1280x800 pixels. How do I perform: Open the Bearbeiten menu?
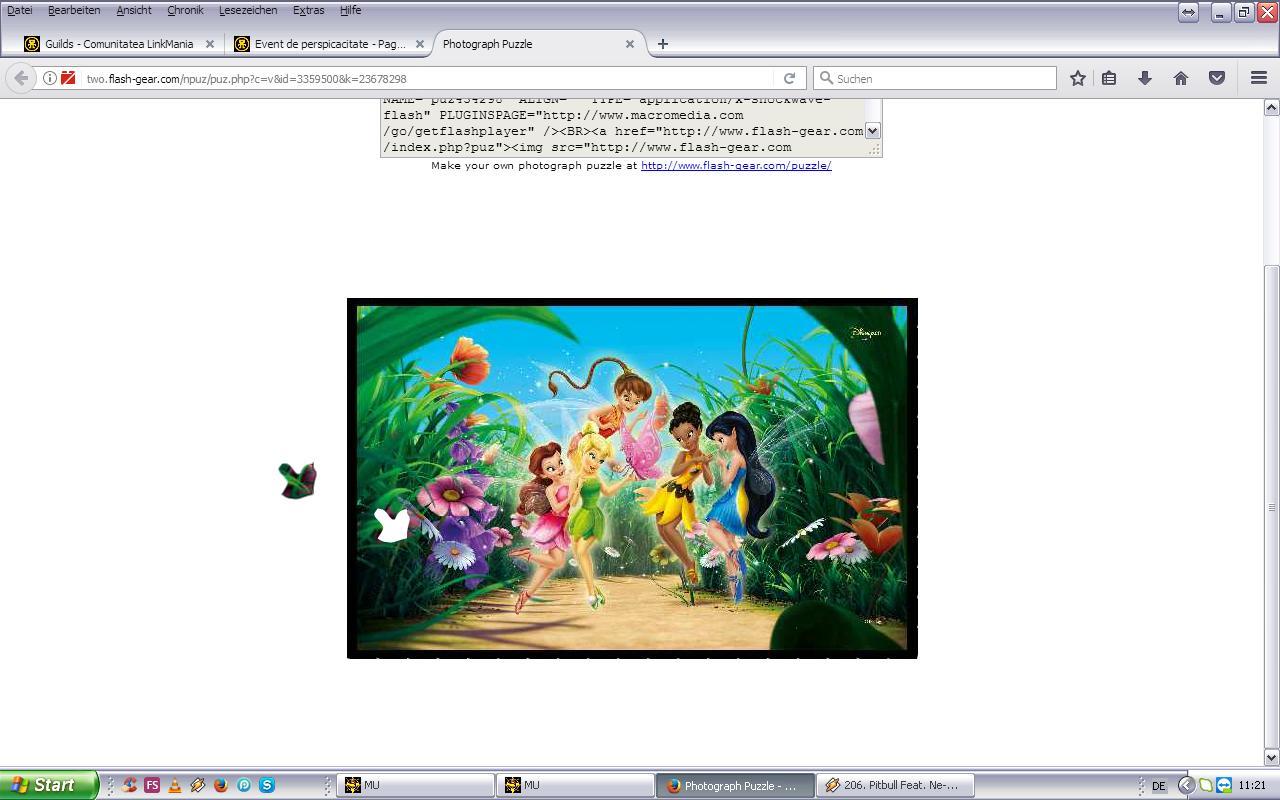click(x=74, y=10)
